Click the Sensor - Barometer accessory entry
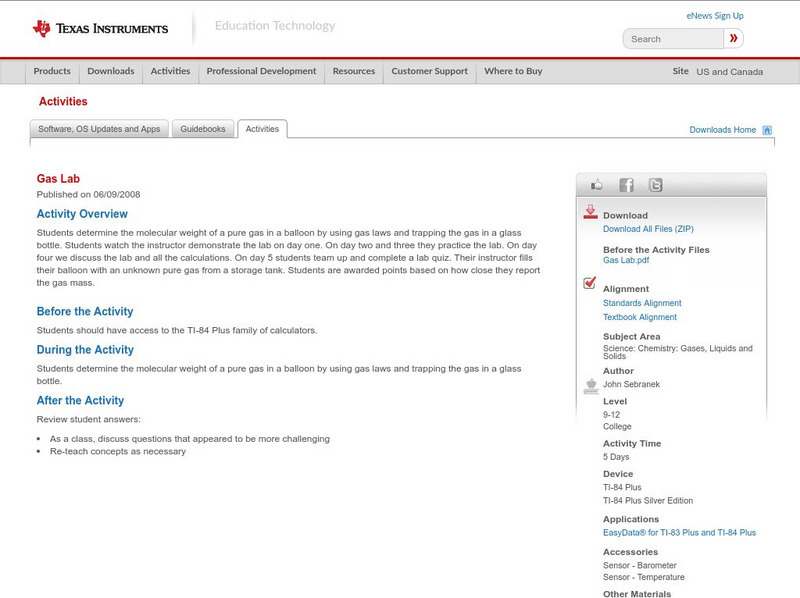 (x=640, y=565)
